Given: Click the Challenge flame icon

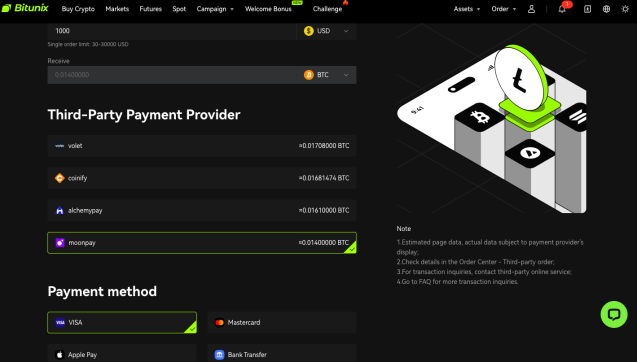Looking at the screenshot, I should pos(345,2).
